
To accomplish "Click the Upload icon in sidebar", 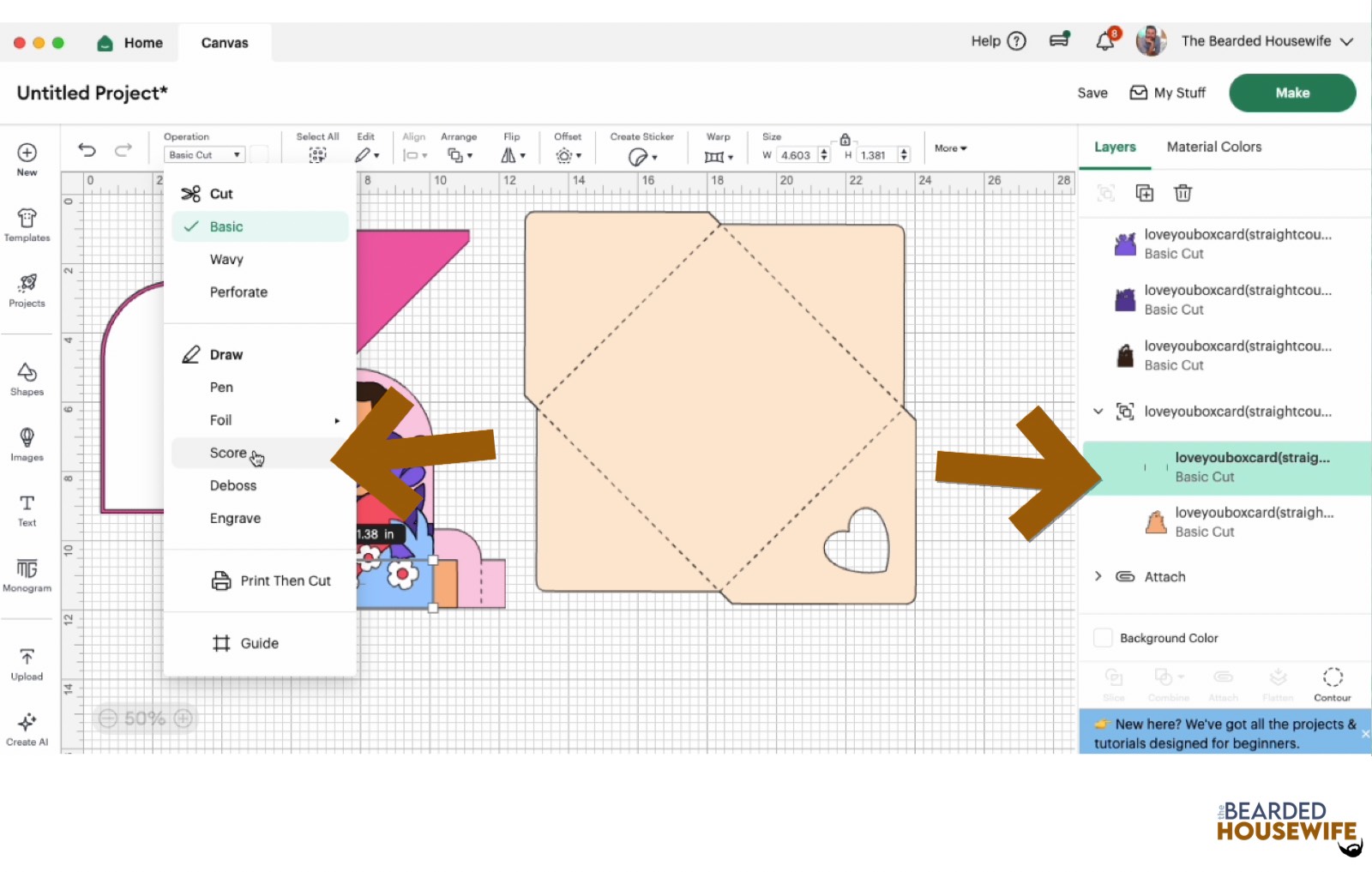I will (27, 664).
